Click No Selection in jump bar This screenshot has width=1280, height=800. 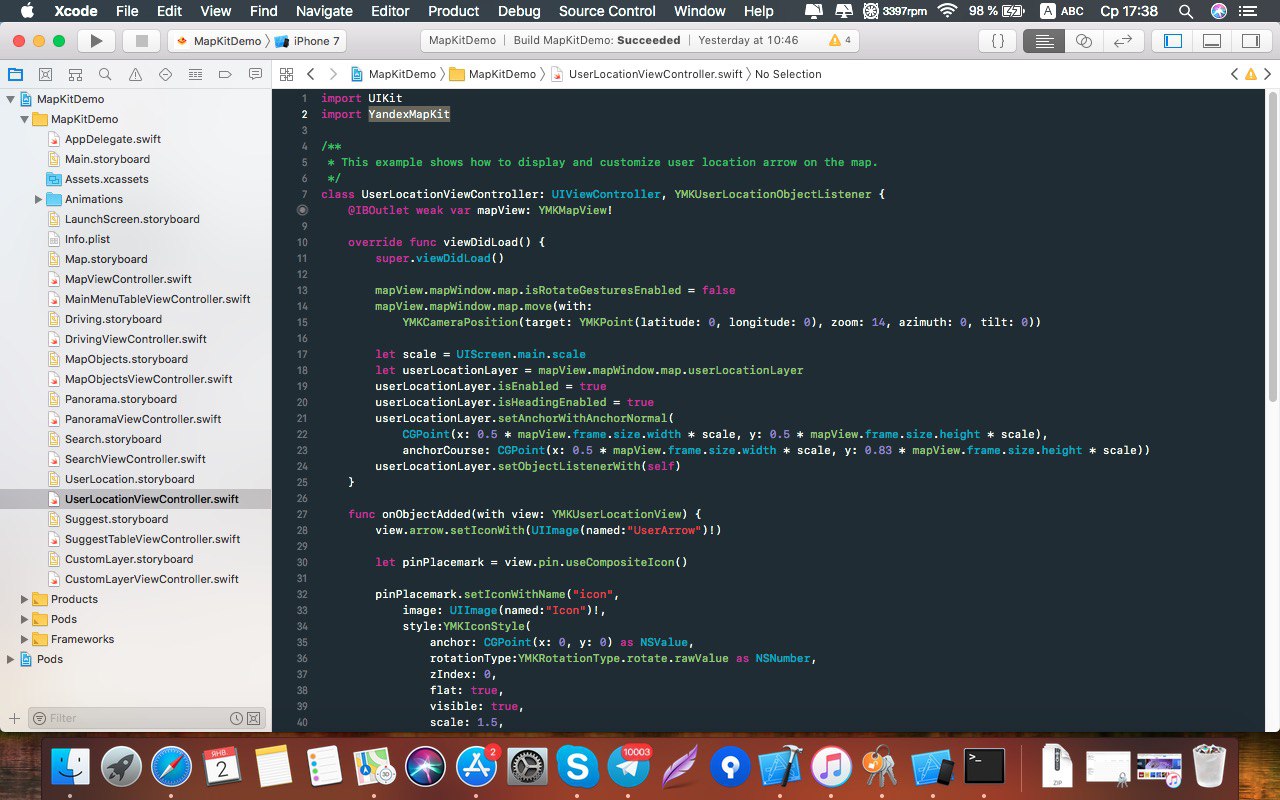pyautogui.click(x=788, y=75)
